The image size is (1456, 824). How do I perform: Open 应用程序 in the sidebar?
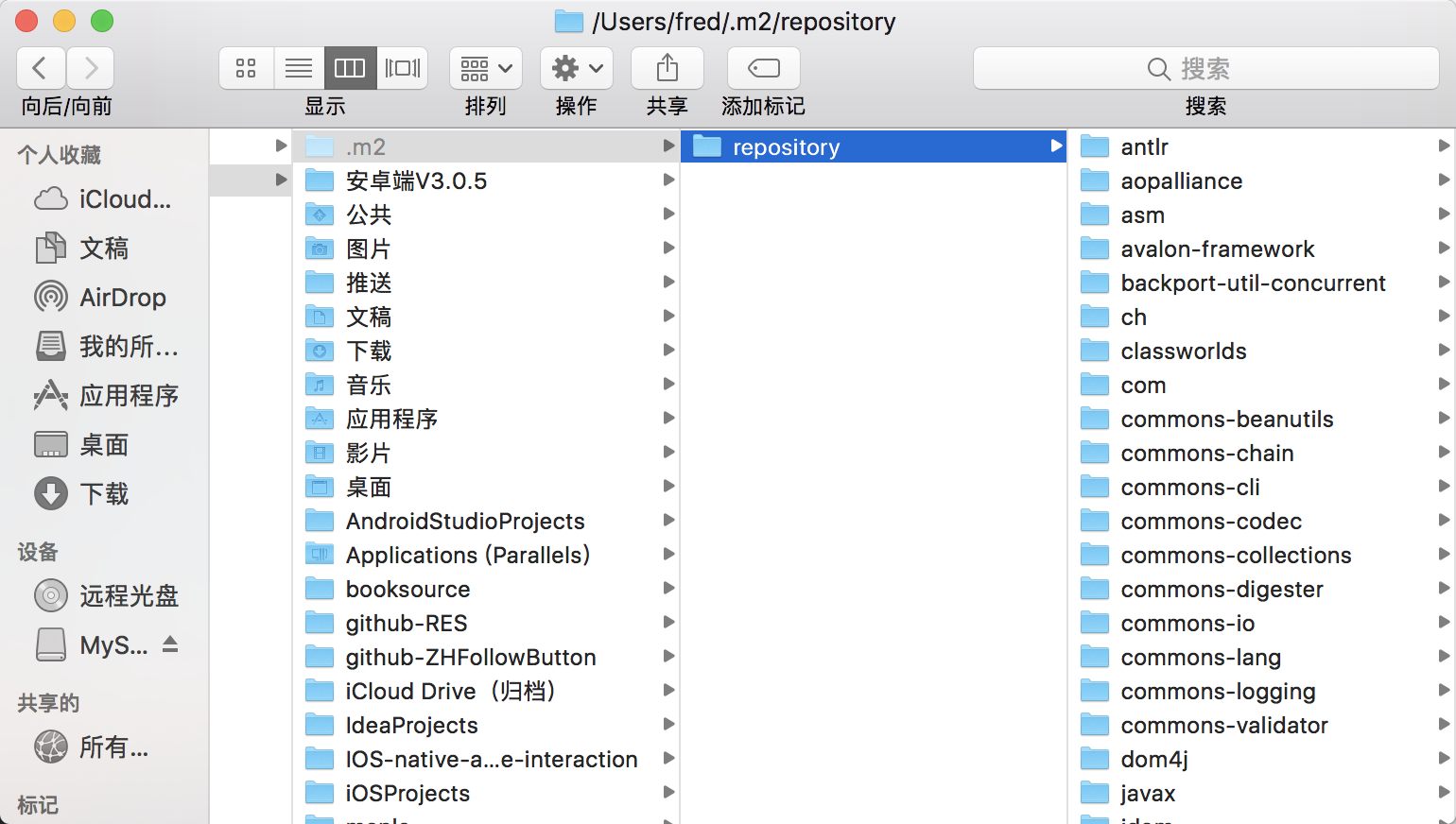(x=104, y=396)
